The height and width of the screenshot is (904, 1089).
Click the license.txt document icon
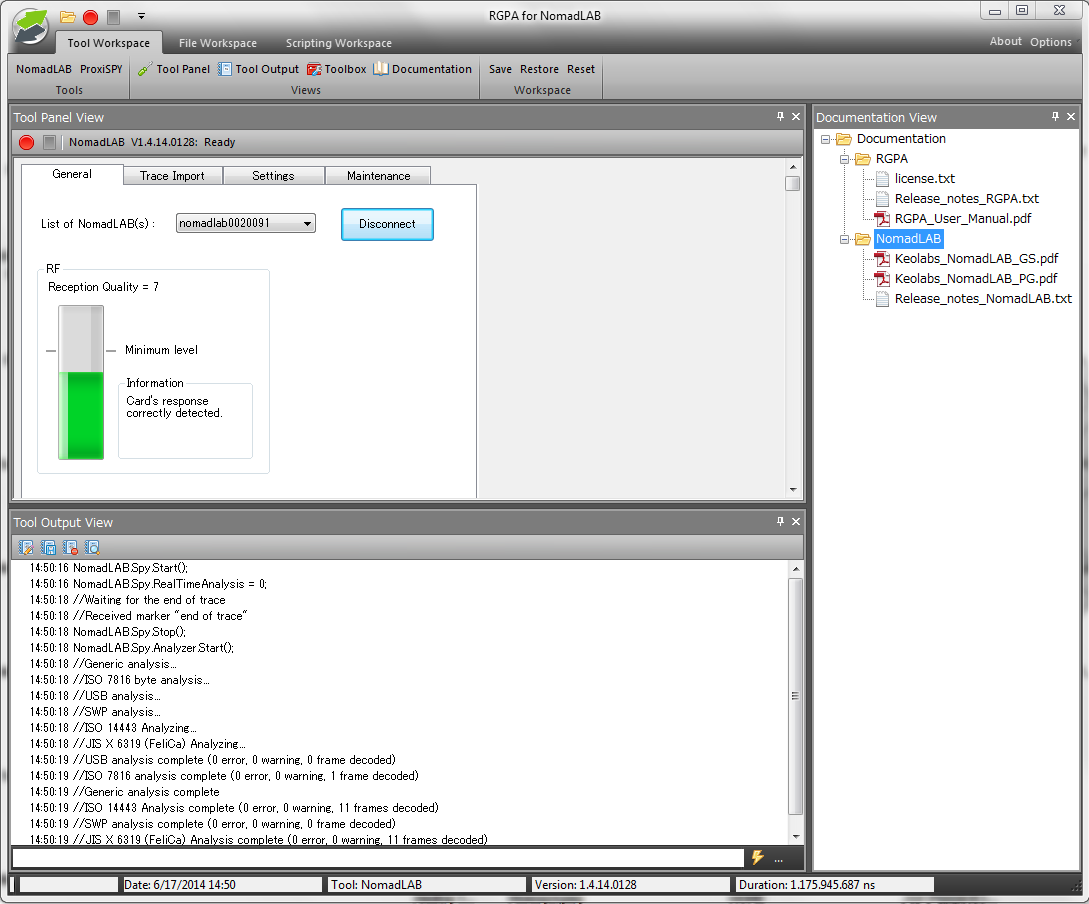click(882, 179)
